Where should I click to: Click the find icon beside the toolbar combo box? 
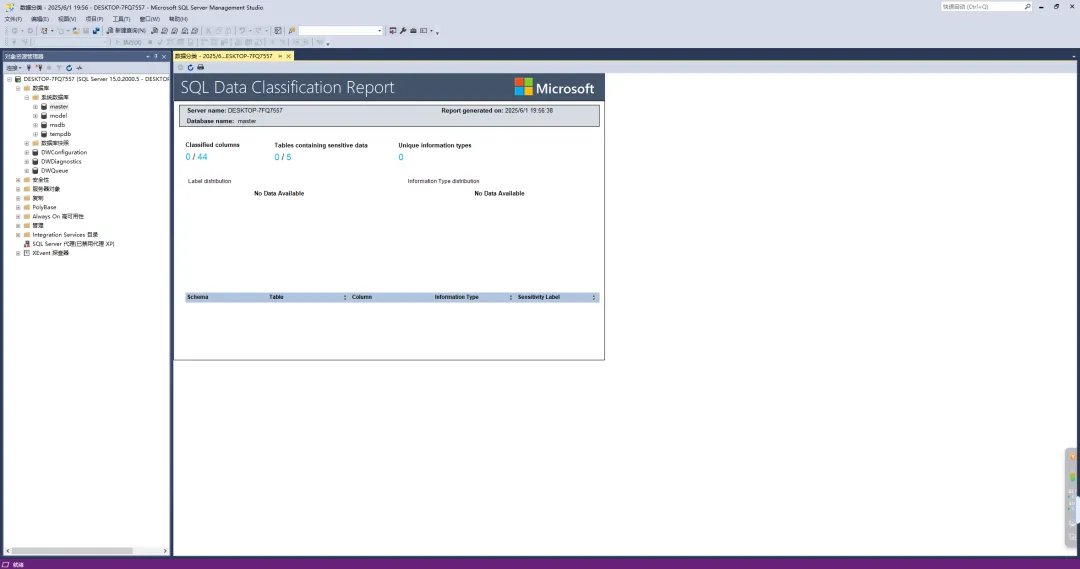coord(292,30)
